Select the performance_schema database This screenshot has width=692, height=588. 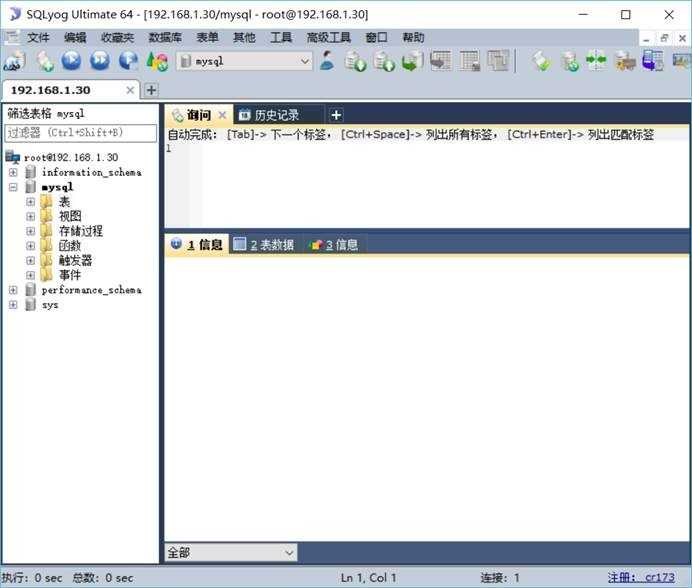(92, 290)
